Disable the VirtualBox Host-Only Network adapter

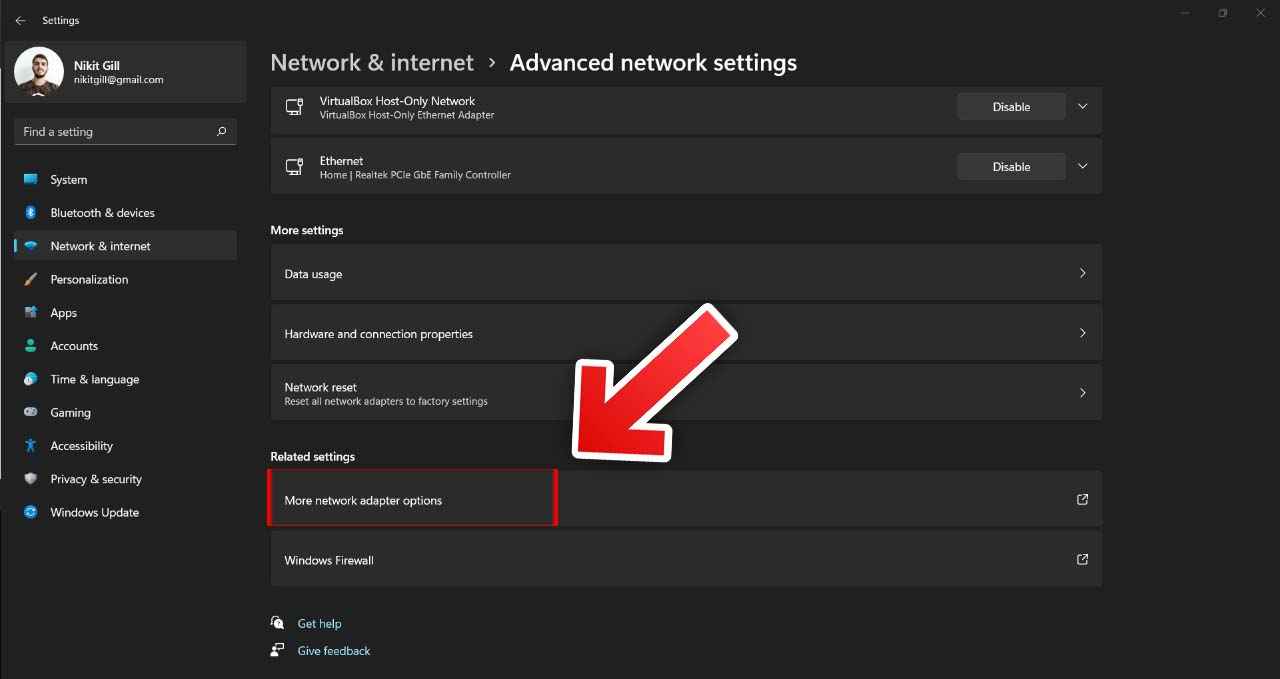[x=1011, y=107]
